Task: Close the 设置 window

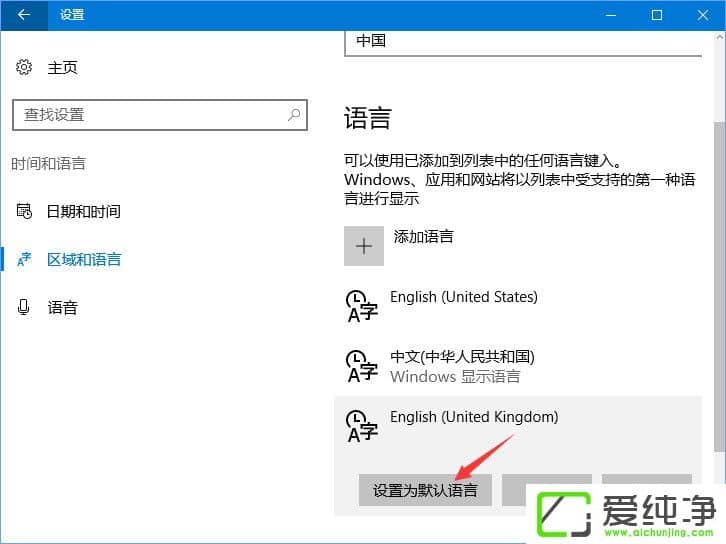Action: point(702,15)
